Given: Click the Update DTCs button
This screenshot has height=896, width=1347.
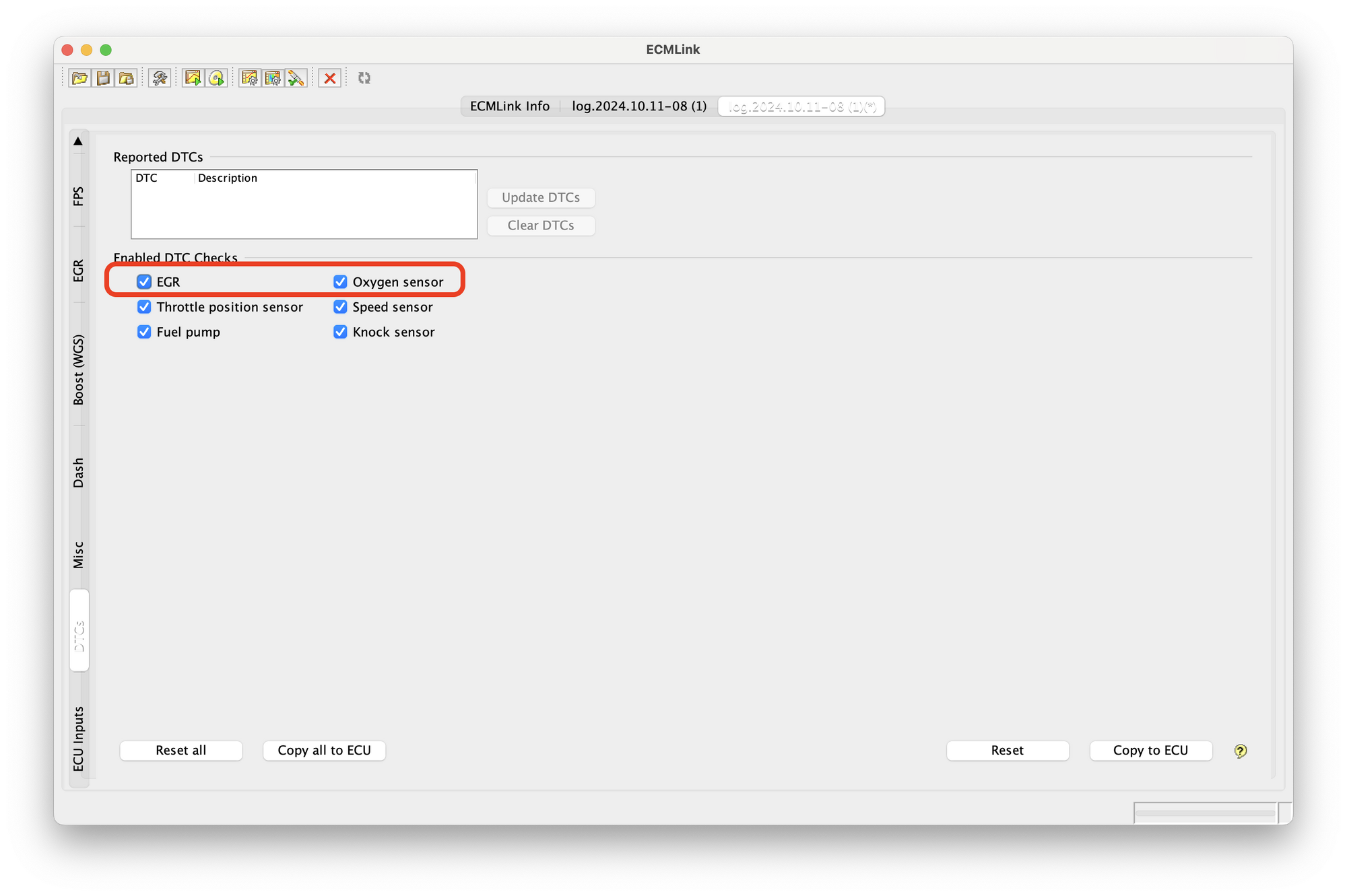Looking at the screenshot, I should 541,197.
